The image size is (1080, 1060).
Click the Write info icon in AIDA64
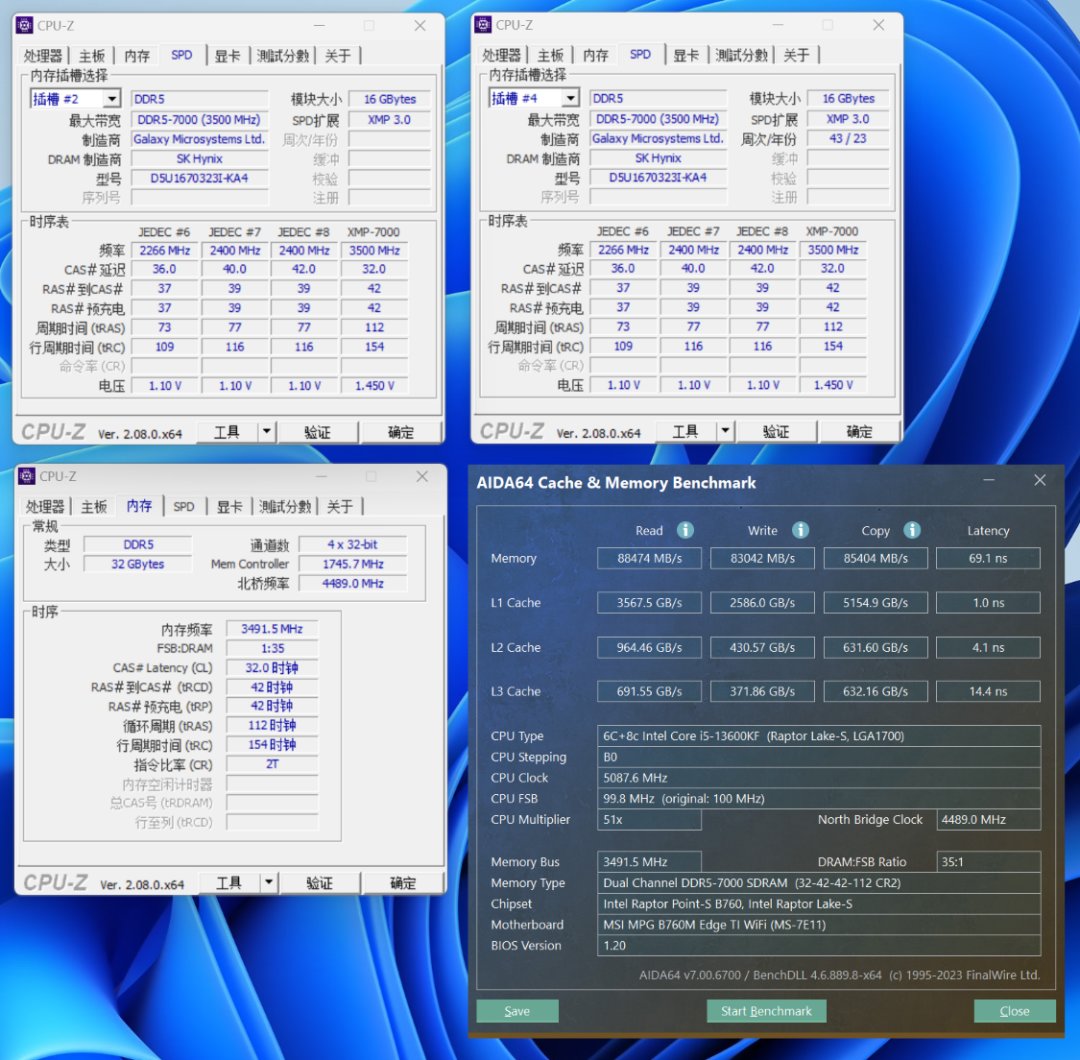click(800, 530)
